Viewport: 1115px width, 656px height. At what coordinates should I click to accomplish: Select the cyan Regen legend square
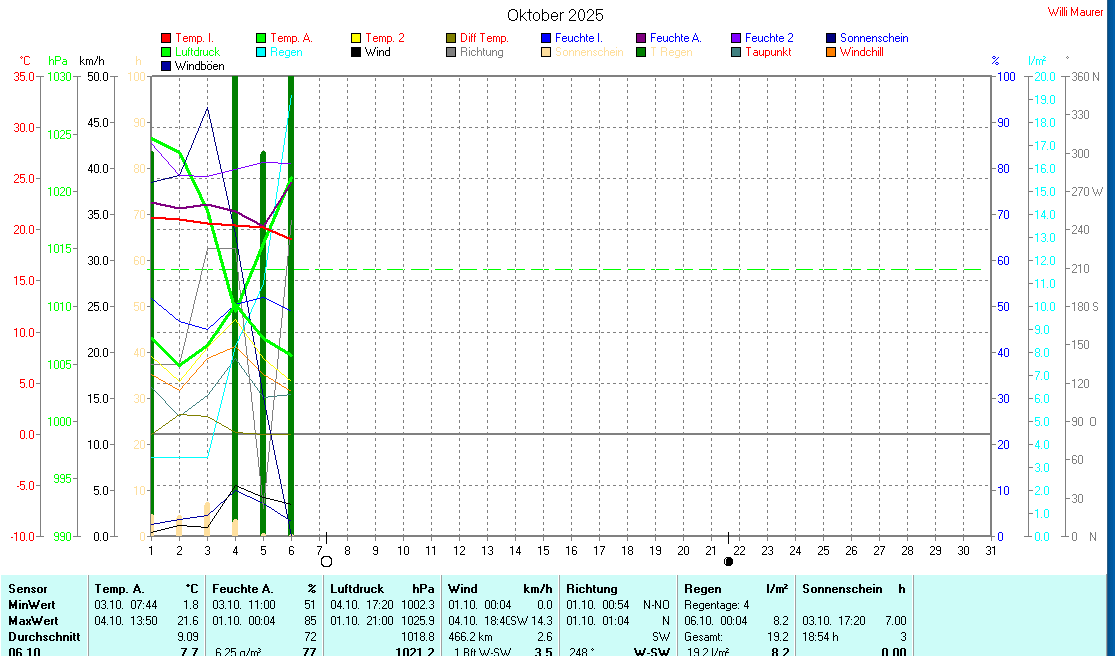[261, 52]
